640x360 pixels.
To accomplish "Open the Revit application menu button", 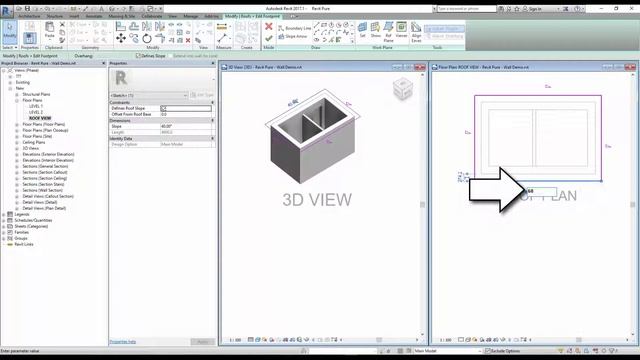I will click(x=6, y=11).
